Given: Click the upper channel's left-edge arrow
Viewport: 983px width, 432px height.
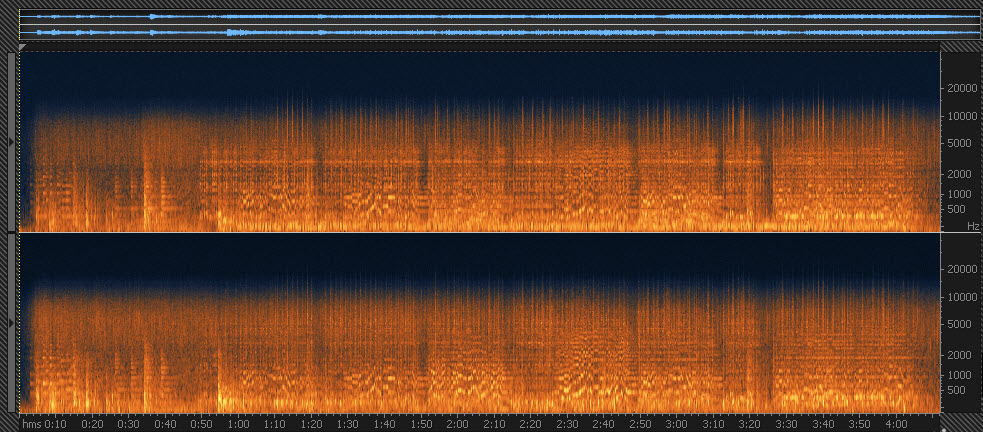Looking at the screenshot, I should pos(11,142).
